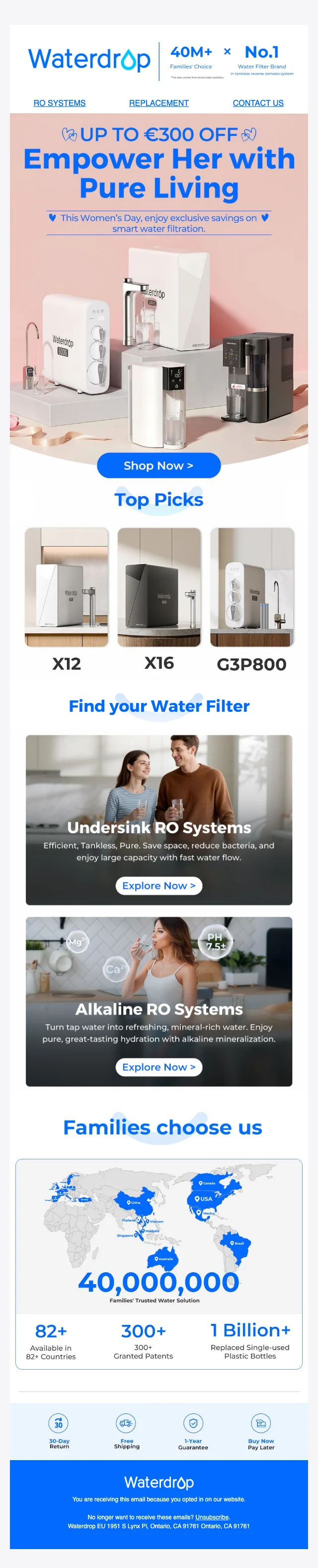Click the Australia map pin
The height and width of the screenshot is (1568, 318).
(157, 1258)
